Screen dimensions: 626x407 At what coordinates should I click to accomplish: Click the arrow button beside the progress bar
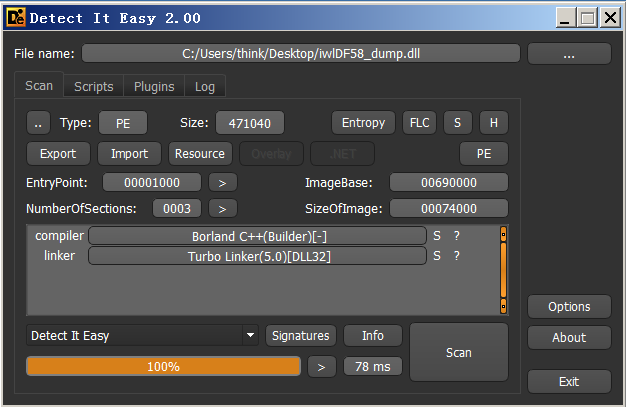pos(322,367)
